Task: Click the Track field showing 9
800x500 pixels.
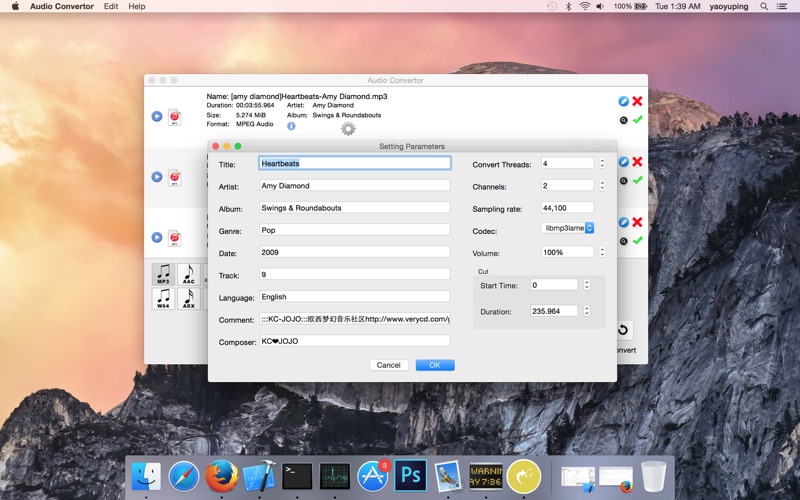Action: (355, 274)
